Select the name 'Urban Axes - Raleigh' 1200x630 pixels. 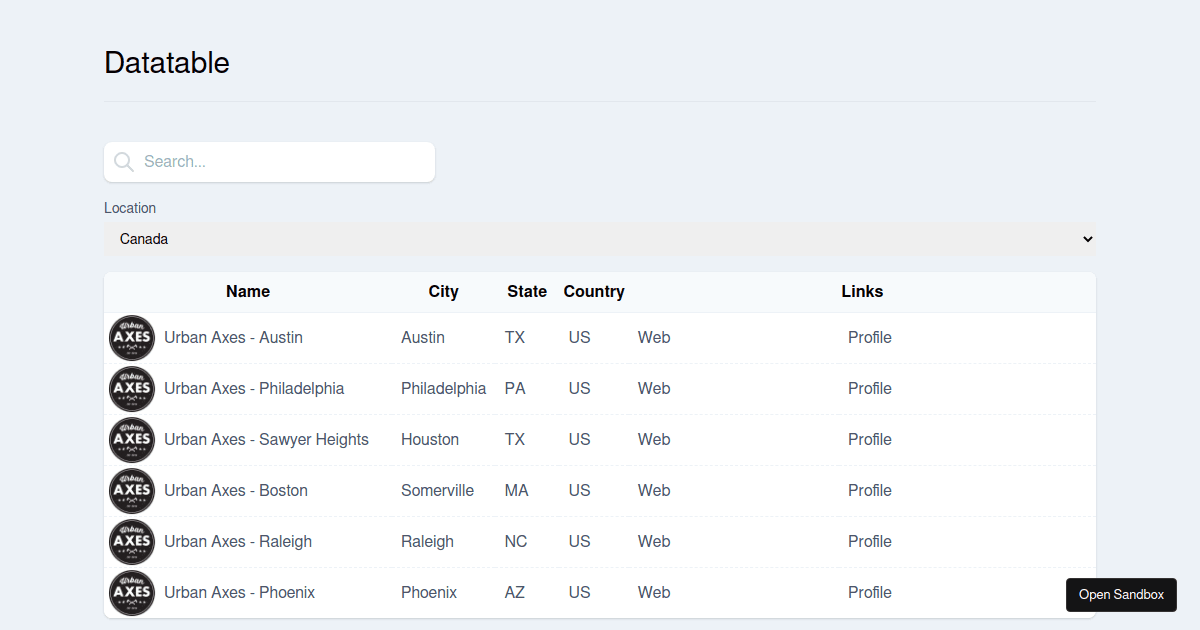(238, 542)
